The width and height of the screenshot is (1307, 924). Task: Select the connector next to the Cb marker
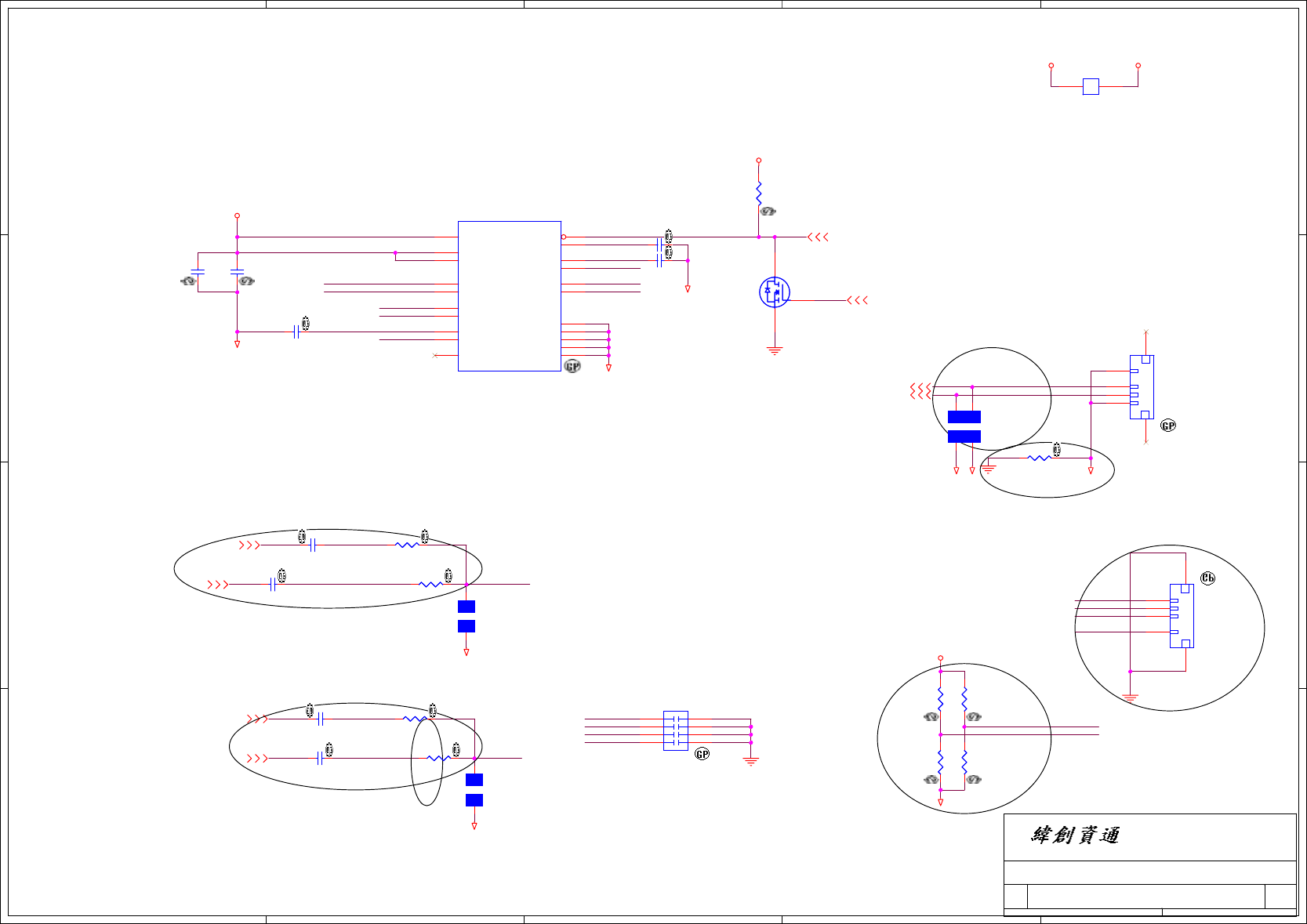tap(1182, 616)
